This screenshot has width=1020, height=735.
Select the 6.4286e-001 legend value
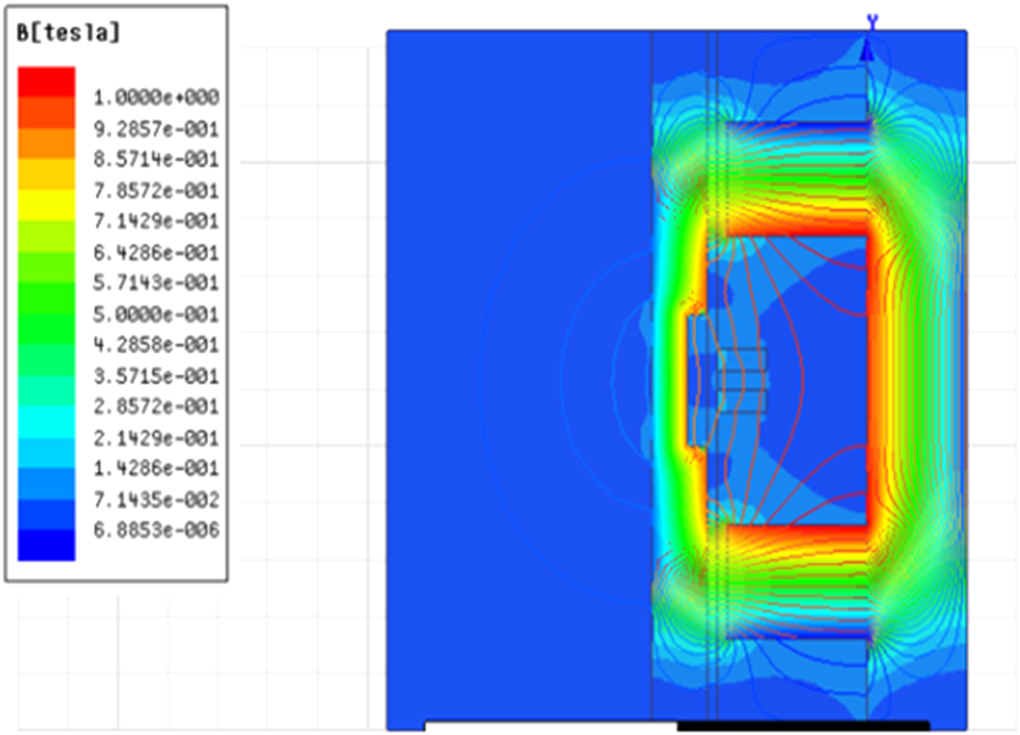[x=156, y=252]
